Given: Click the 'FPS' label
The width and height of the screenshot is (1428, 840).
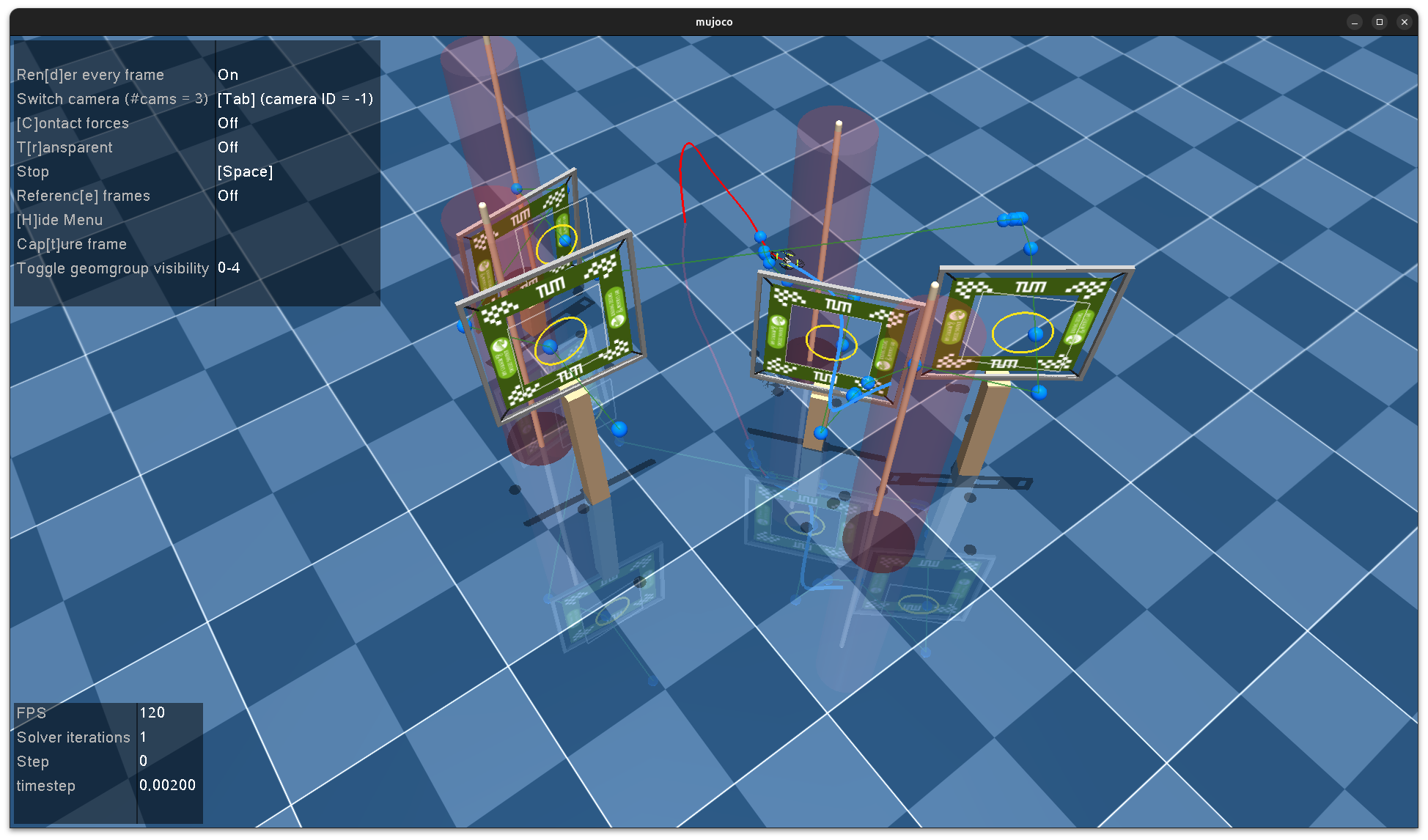Looking at the screenshot, I should point(32,713).
